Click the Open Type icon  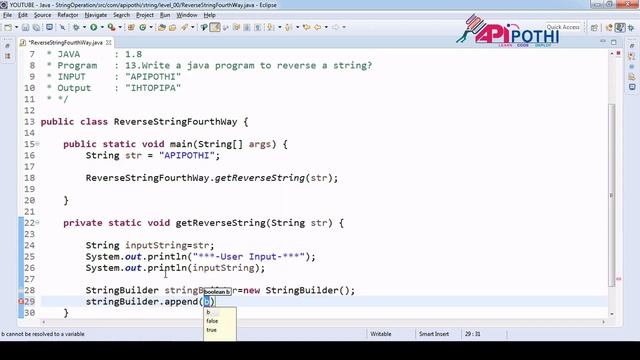pyautogui.click(x=162, y=27)
